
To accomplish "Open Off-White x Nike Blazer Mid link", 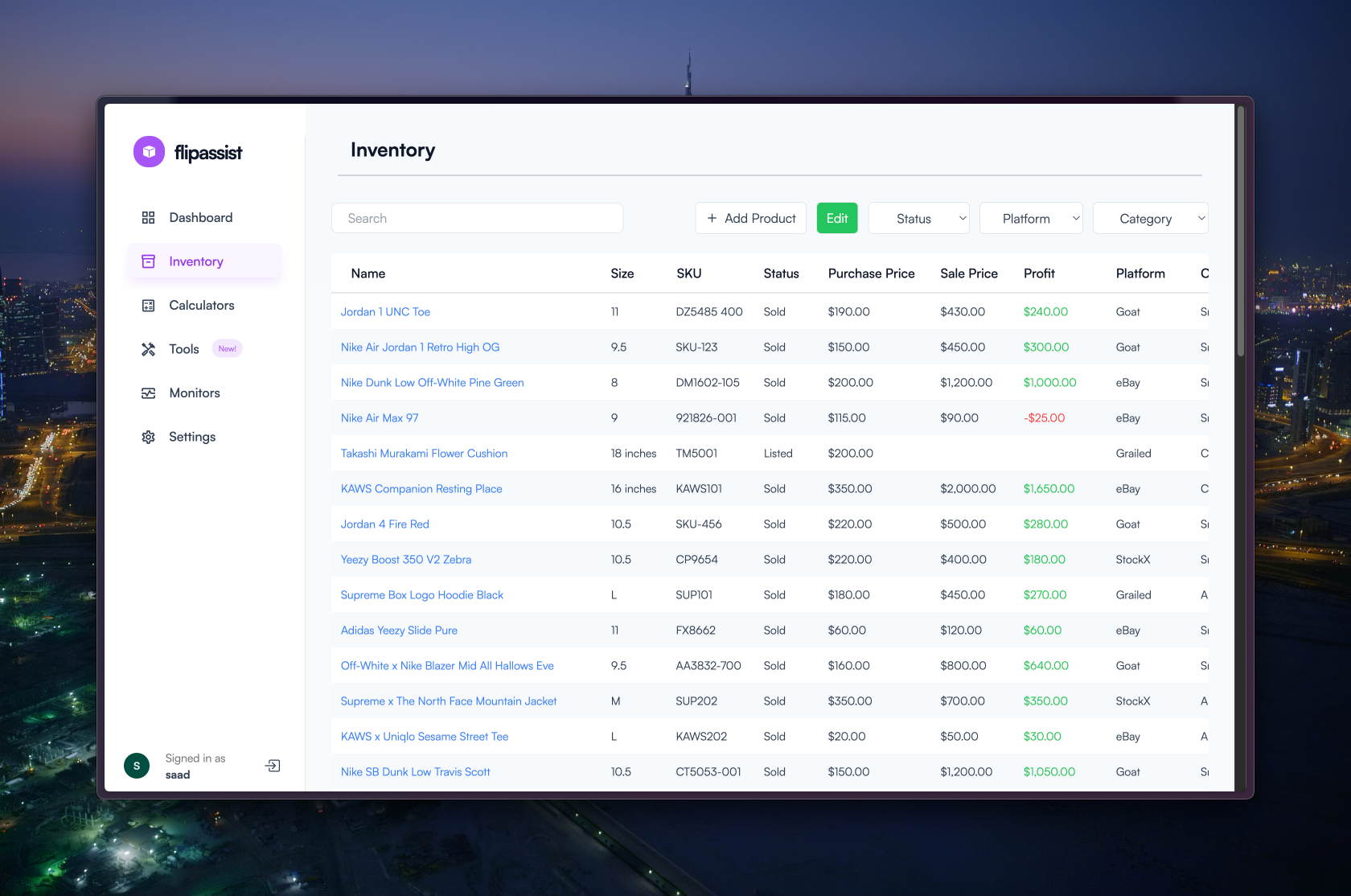I will point(447,666).
